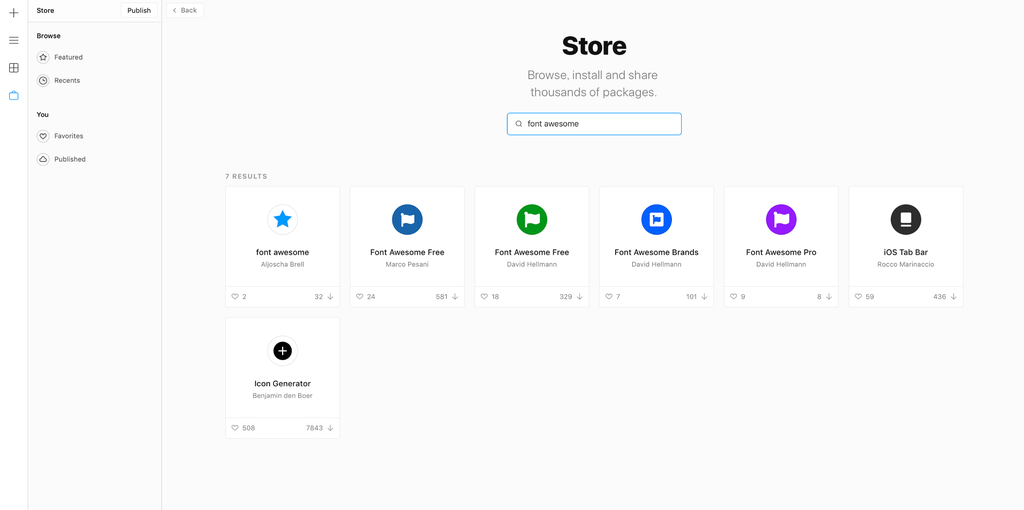Click author name Benjamin den Boer
The image size is (1024, 510).
pos(283,396)
